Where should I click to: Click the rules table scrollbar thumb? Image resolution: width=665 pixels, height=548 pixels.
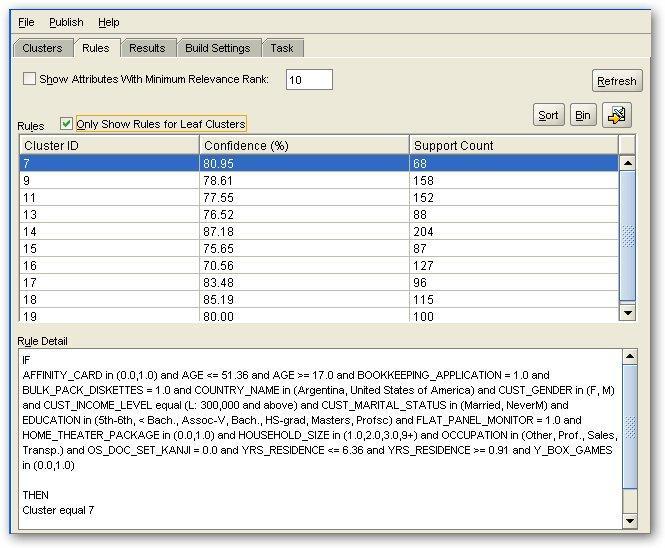point(628,236)
